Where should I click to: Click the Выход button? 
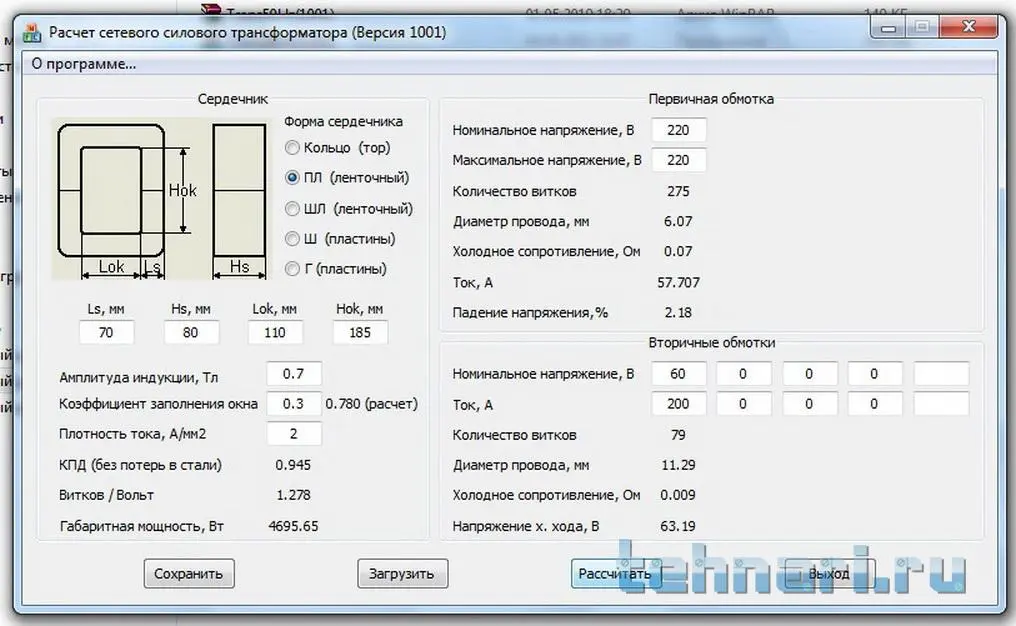click(829, 574)
